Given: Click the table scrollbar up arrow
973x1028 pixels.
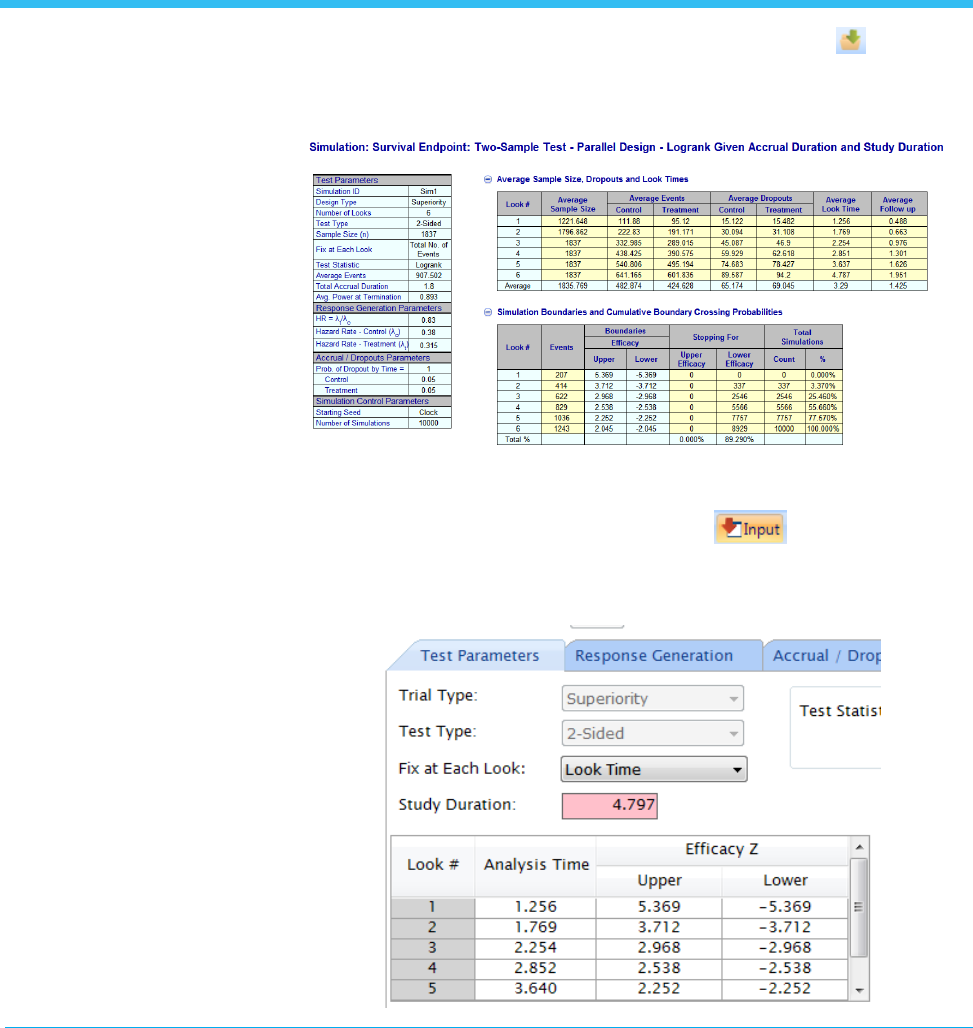Looking at the screenshot, I should click(859, 847).
